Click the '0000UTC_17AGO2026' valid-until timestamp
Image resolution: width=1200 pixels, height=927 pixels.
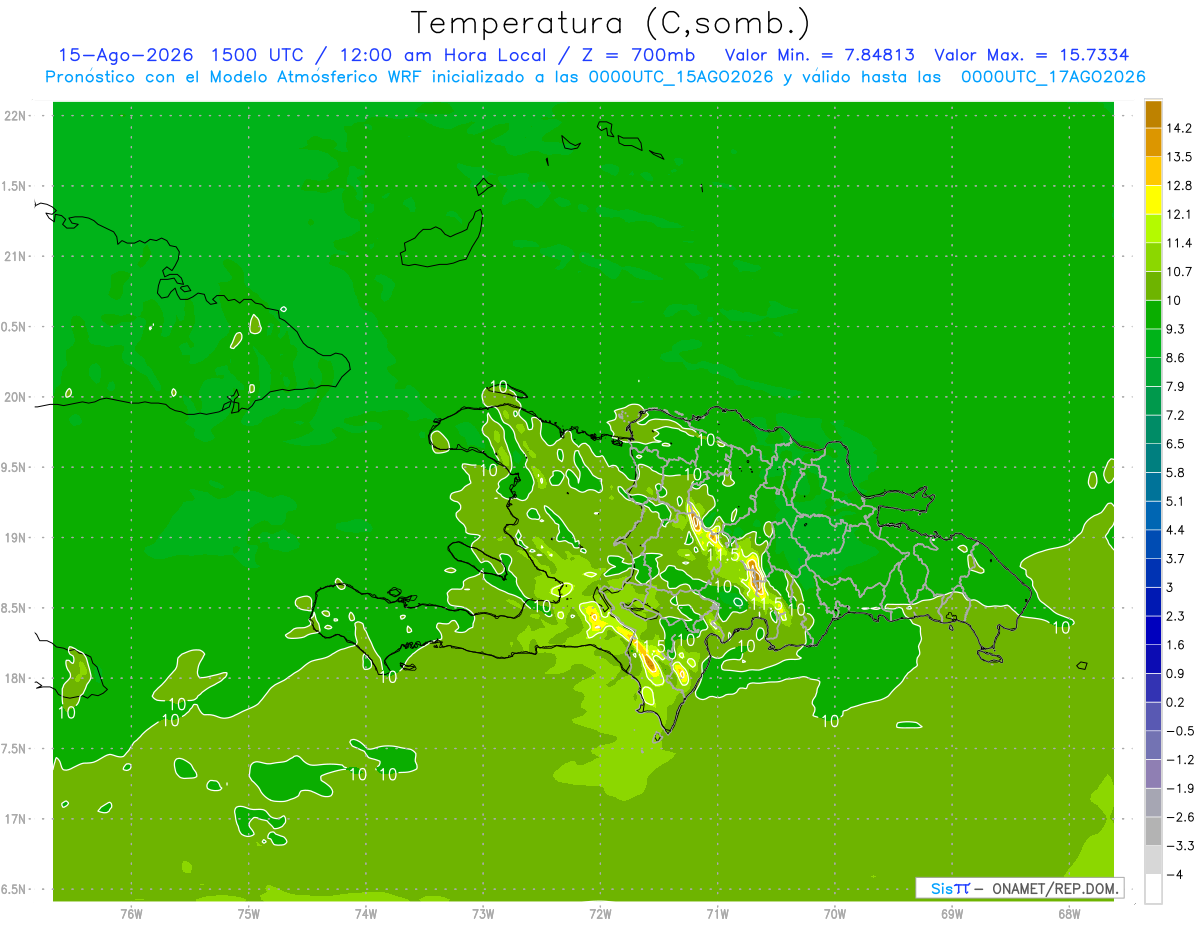coord(1053,77)
